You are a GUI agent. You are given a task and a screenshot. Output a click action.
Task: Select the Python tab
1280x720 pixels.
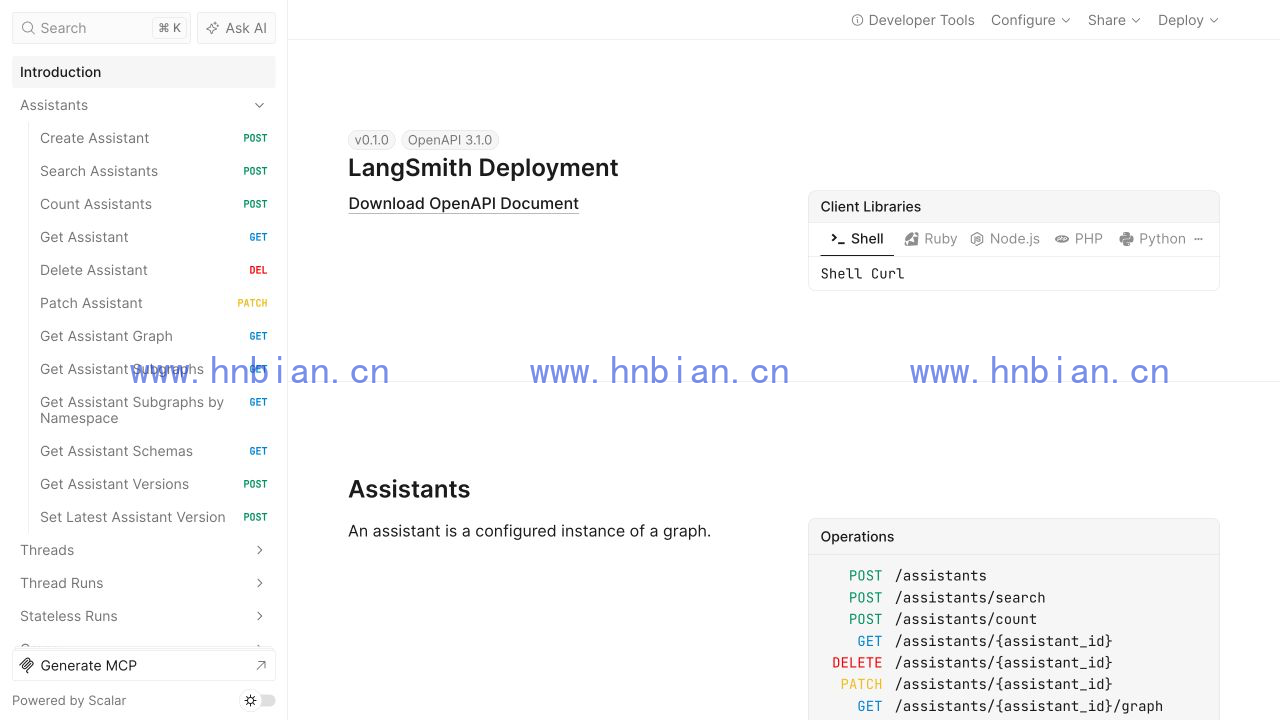[1152, 239]
